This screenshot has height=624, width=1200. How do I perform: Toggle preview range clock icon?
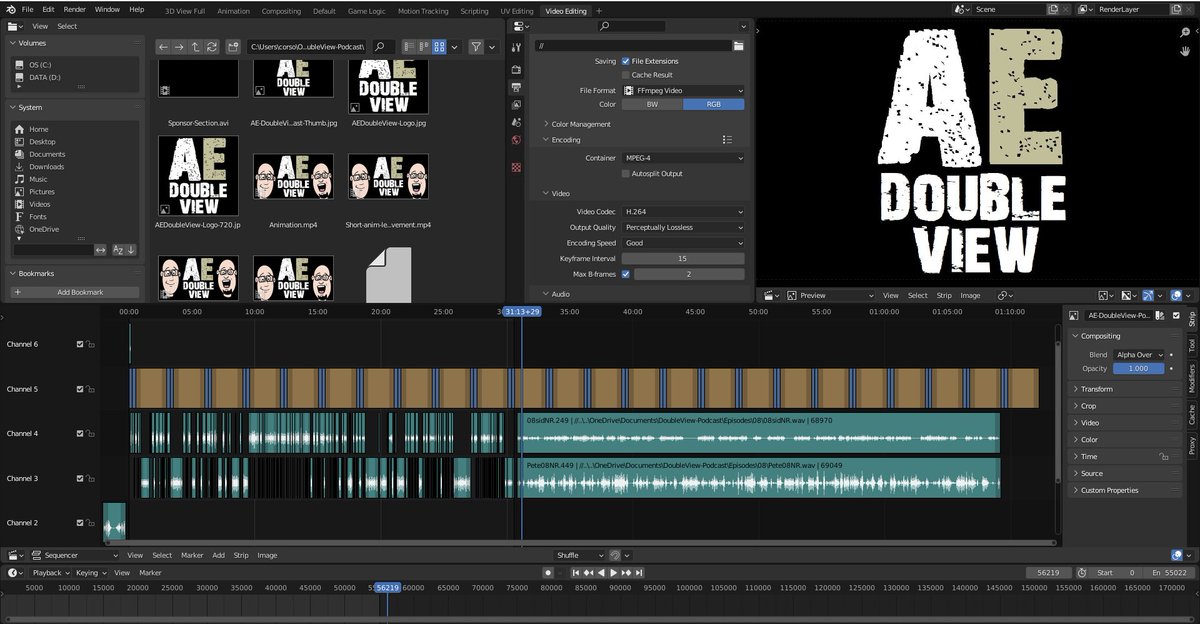[1081, 573]
